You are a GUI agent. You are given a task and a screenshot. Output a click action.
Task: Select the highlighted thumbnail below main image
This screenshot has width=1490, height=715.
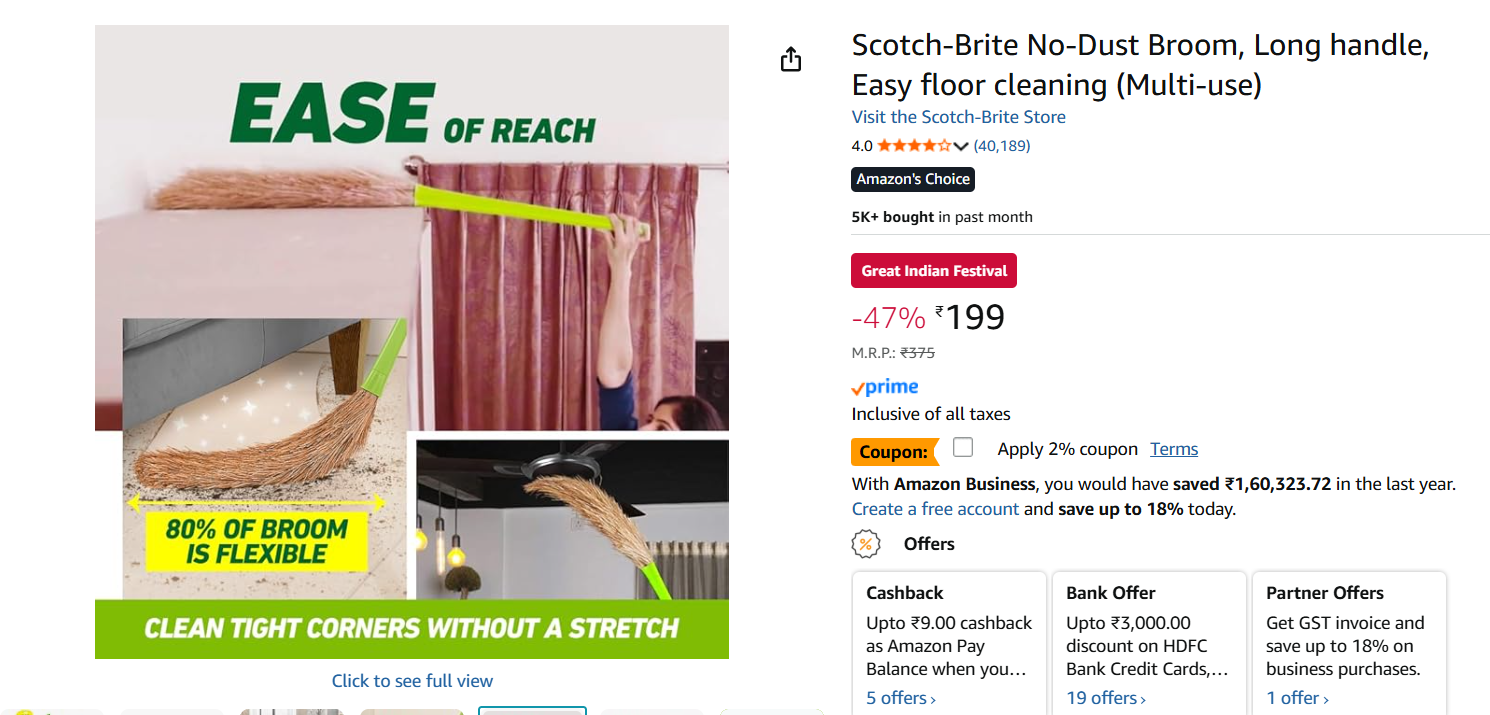tap(532, 710)
